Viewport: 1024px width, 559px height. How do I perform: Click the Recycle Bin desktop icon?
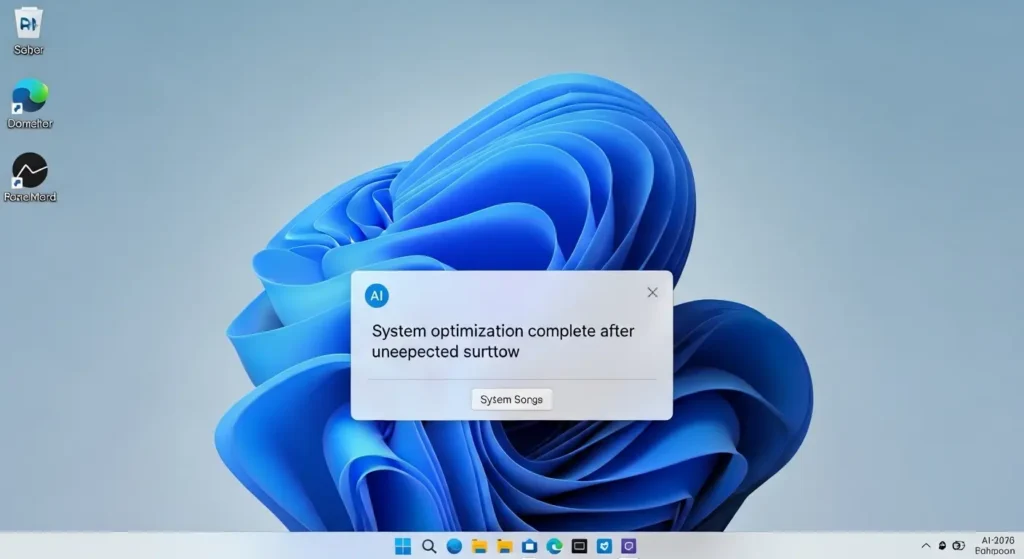click(29, 23)
